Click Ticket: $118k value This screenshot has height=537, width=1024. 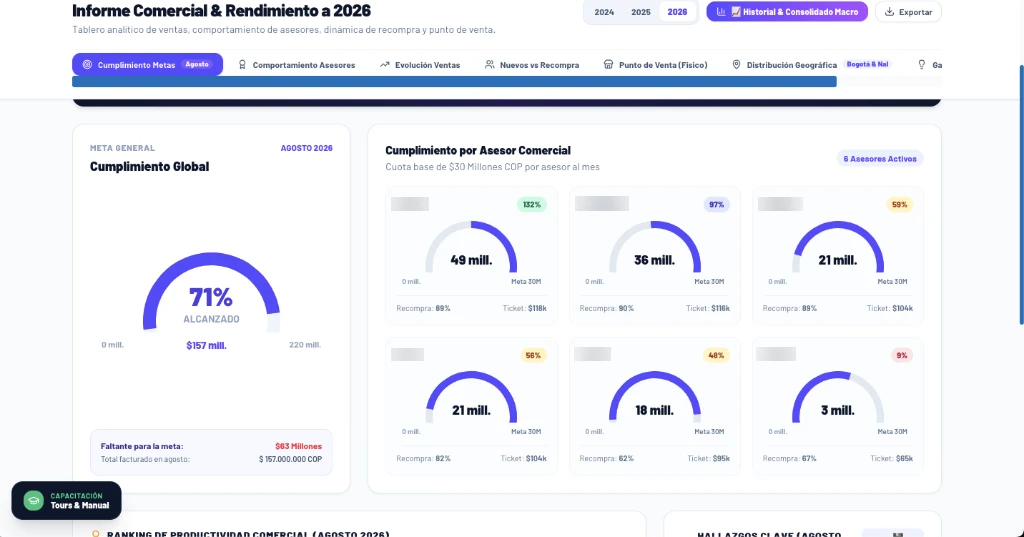click(x=524, y=308)
